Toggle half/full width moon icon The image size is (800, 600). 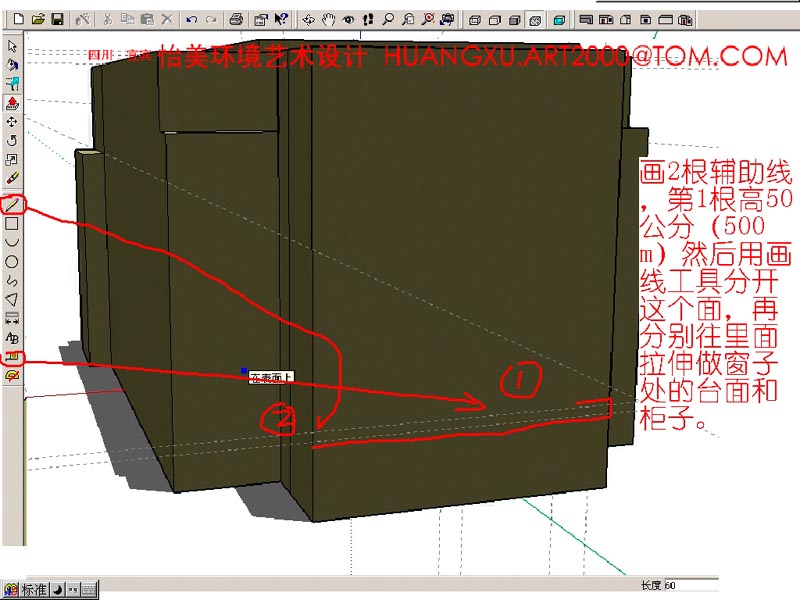[x=58, y=590]
